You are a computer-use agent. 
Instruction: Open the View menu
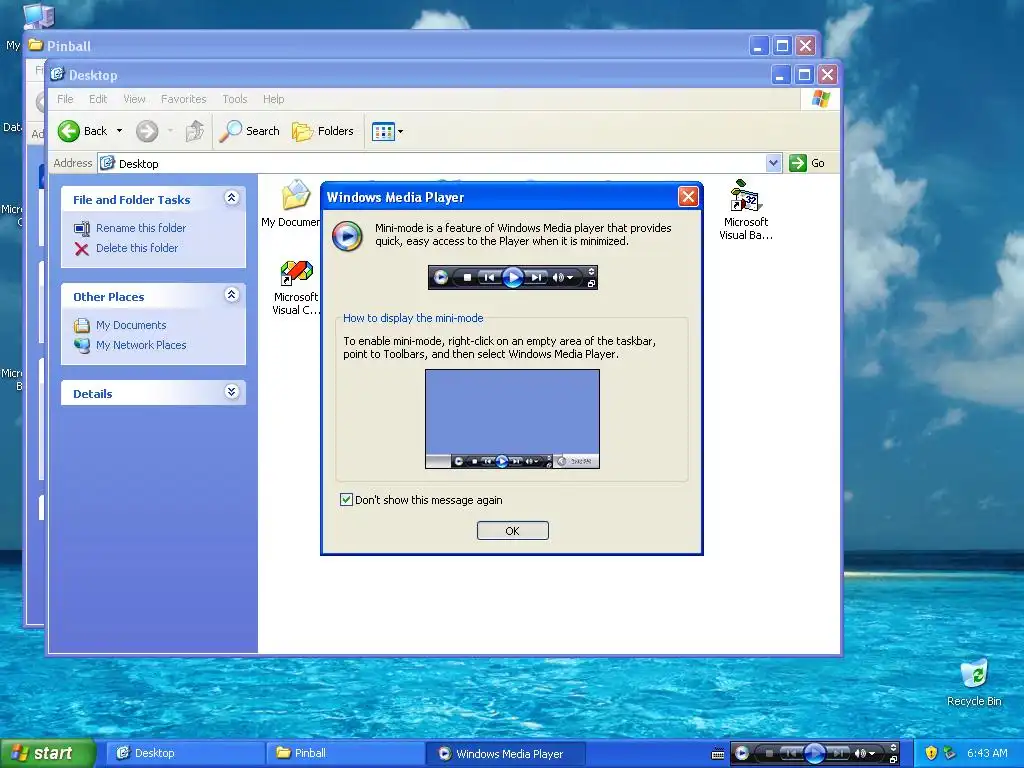134,99
